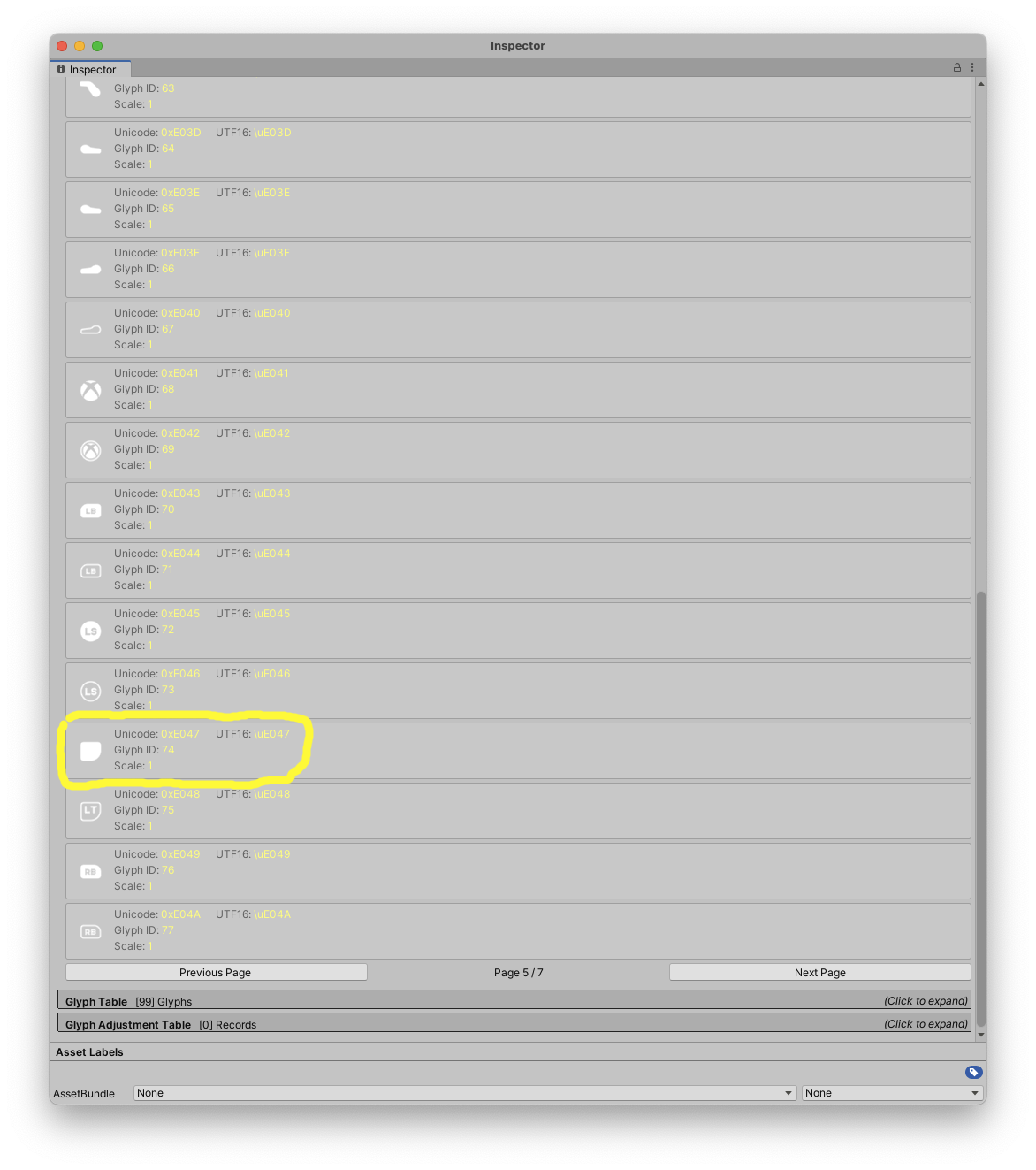1036x1170 pixels.
Task: Go to the Next Page
Action: click(x=819, y=972)
